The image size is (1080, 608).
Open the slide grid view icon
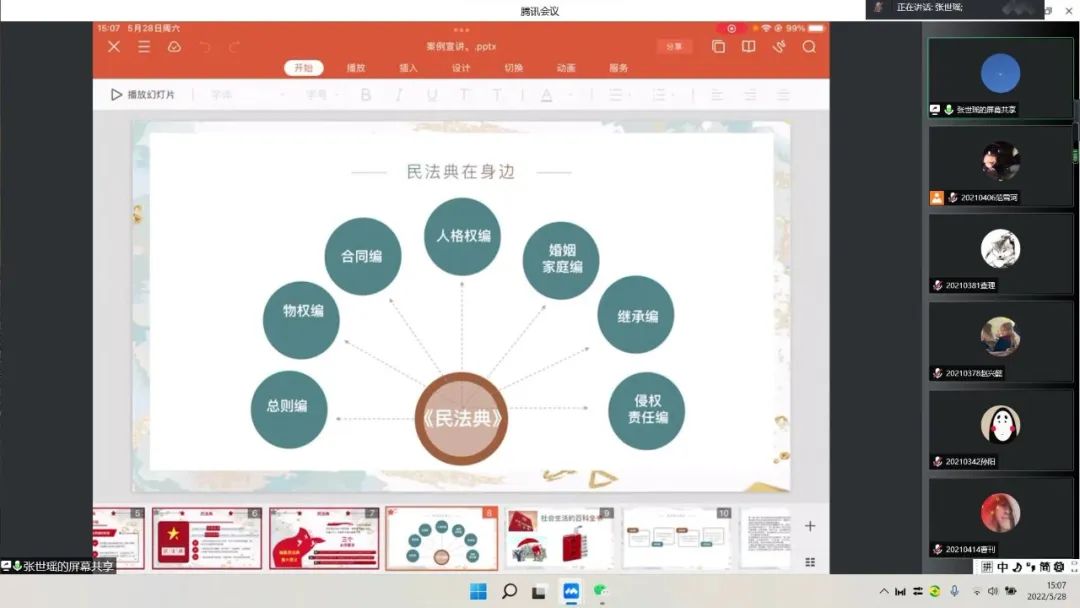(x=810, y=562)
